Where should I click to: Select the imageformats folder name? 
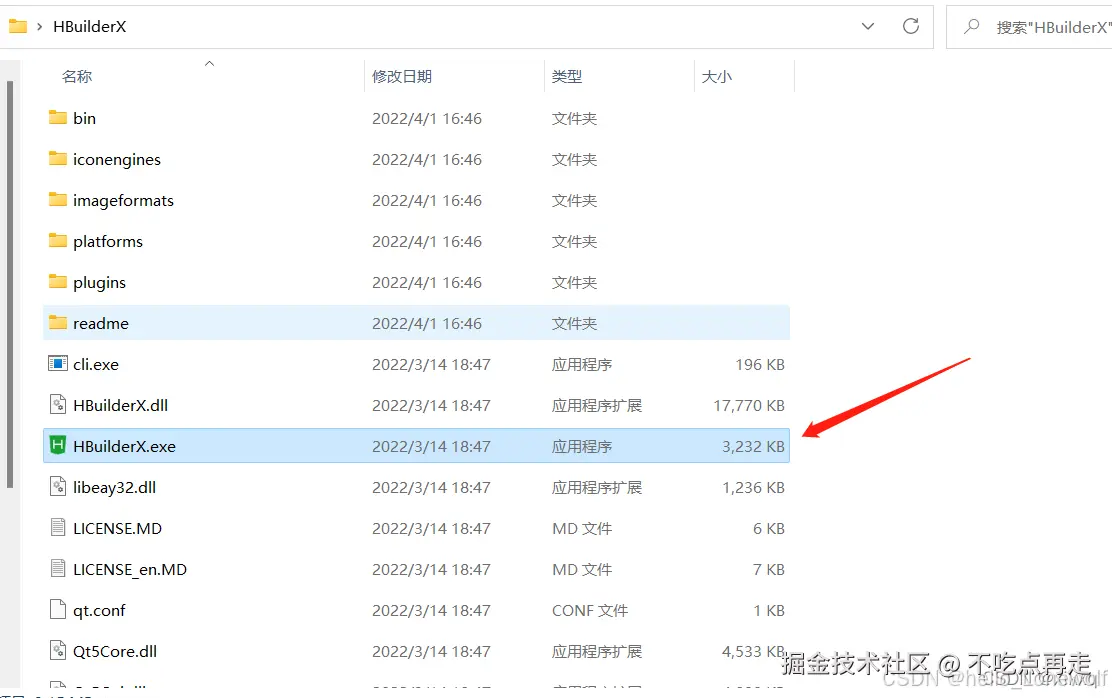tap(123, 201)
